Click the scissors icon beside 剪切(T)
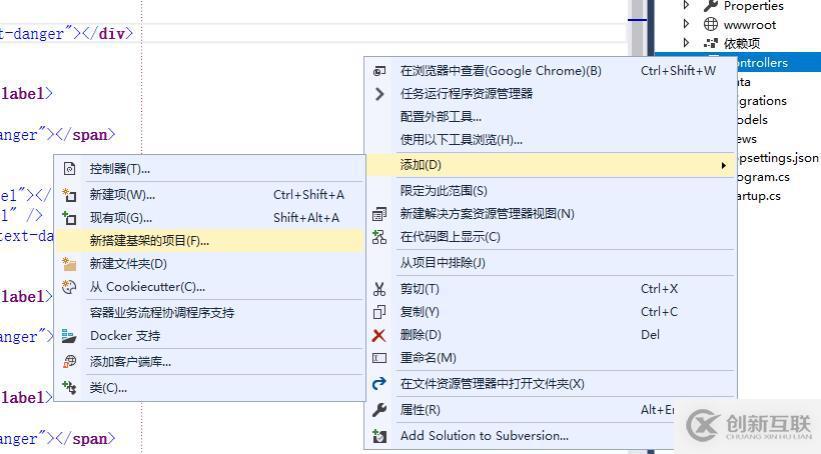 (379, 289)
